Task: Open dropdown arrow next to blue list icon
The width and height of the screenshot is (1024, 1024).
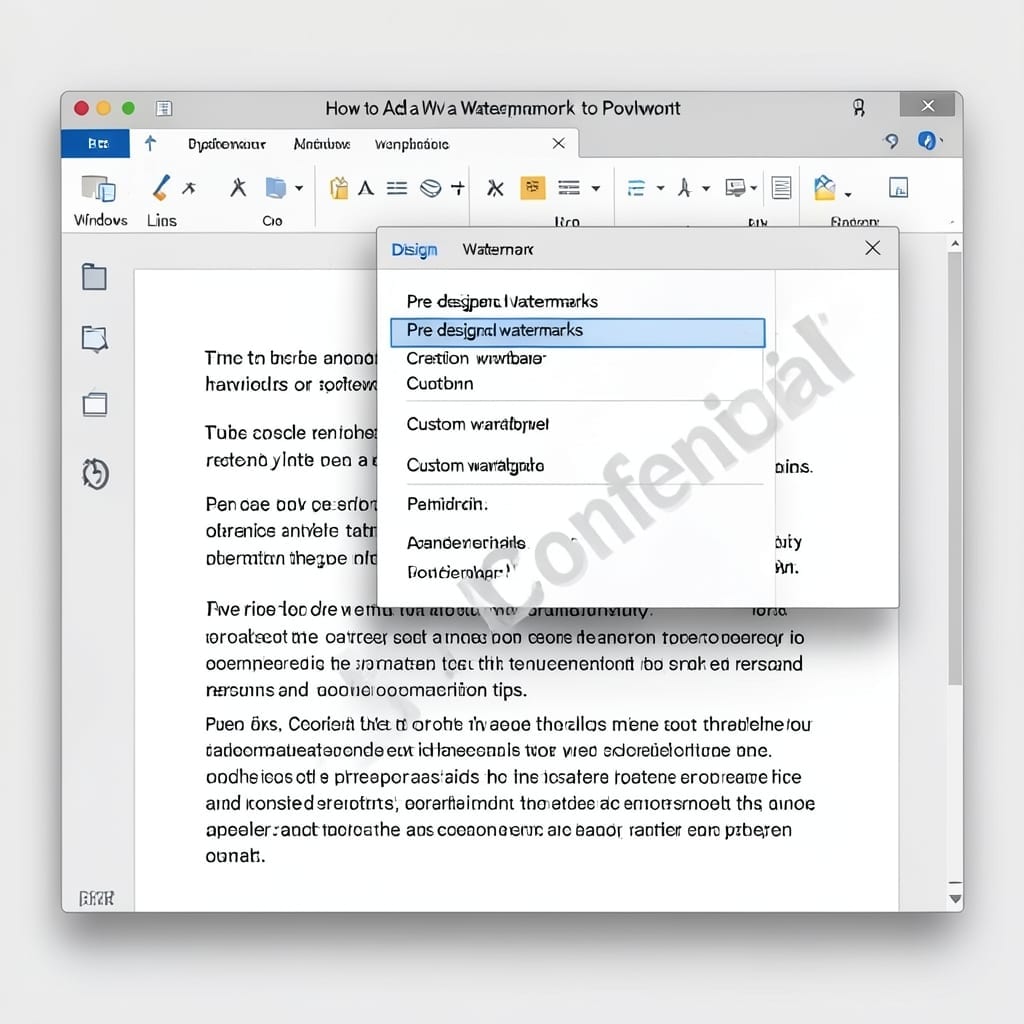Action: [660, 188]
